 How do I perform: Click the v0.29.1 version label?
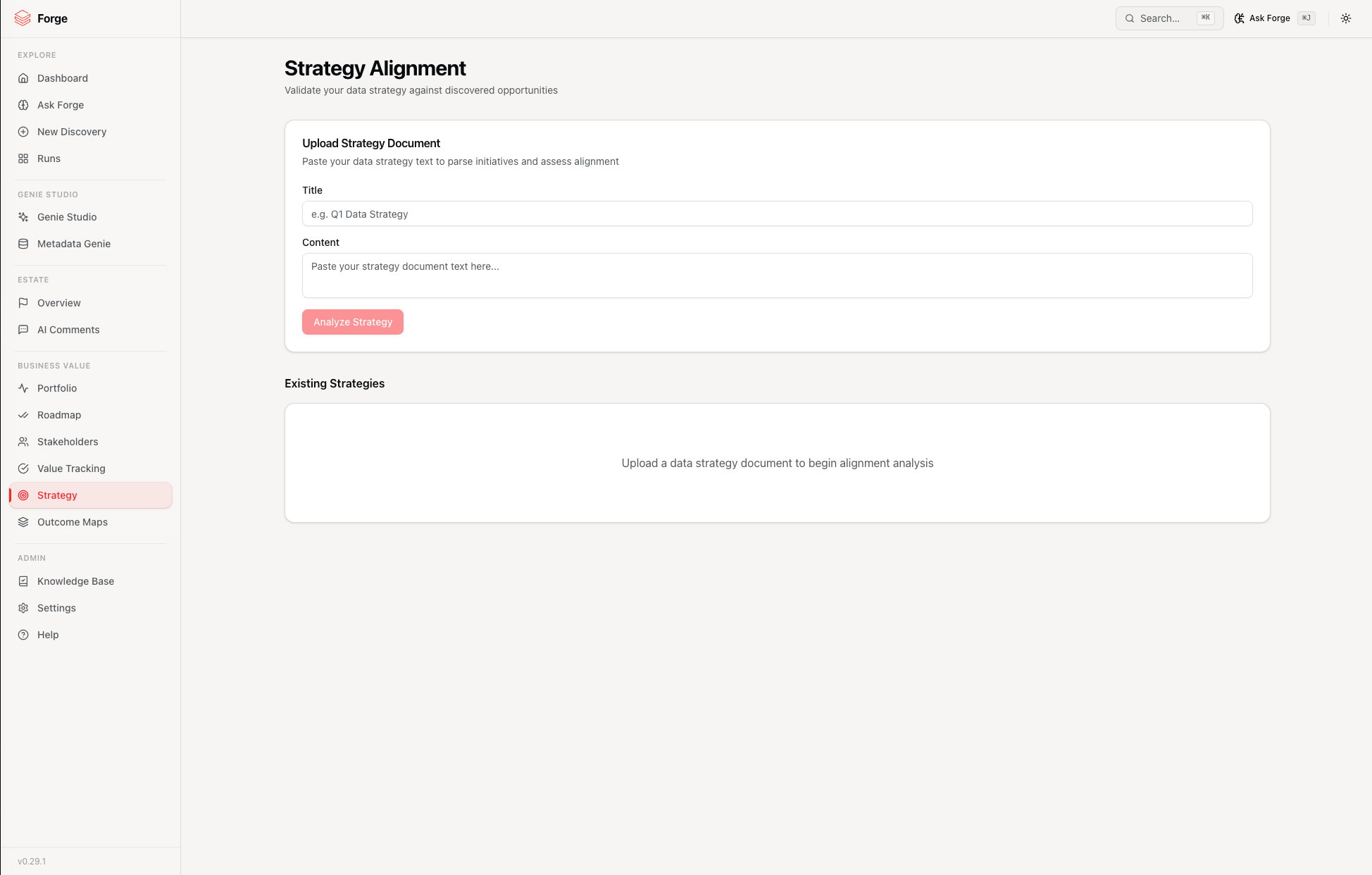32,861
